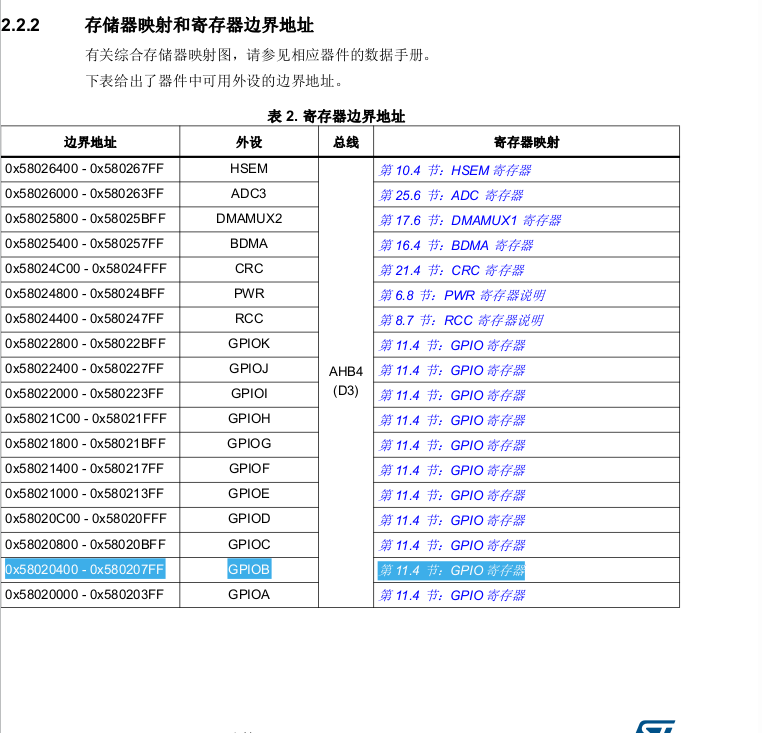Click the highlighted GPIOB peripheral cell
This screenshot has height=733, width=762.
(x=249, y=570)
